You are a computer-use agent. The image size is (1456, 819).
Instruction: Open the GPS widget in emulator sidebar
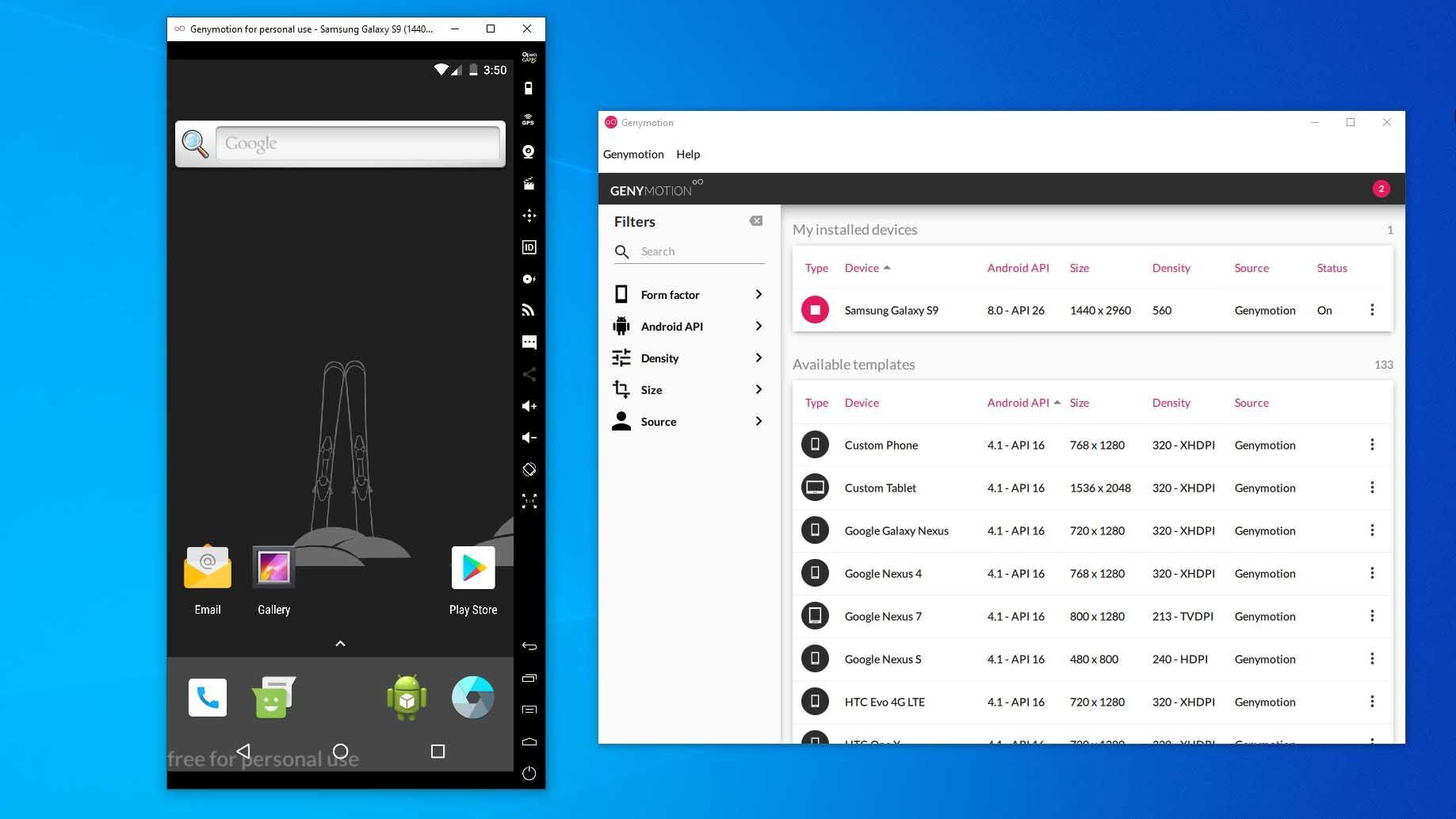[x=529, y=120]
